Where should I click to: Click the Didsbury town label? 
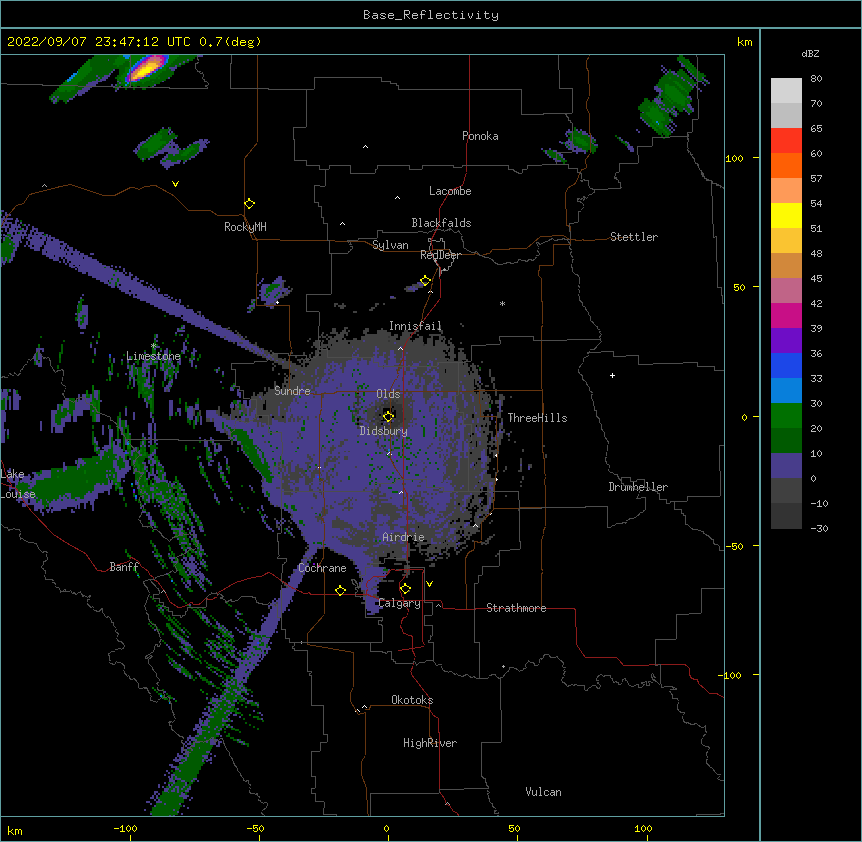pyautogui.click(x=384, y=431)
